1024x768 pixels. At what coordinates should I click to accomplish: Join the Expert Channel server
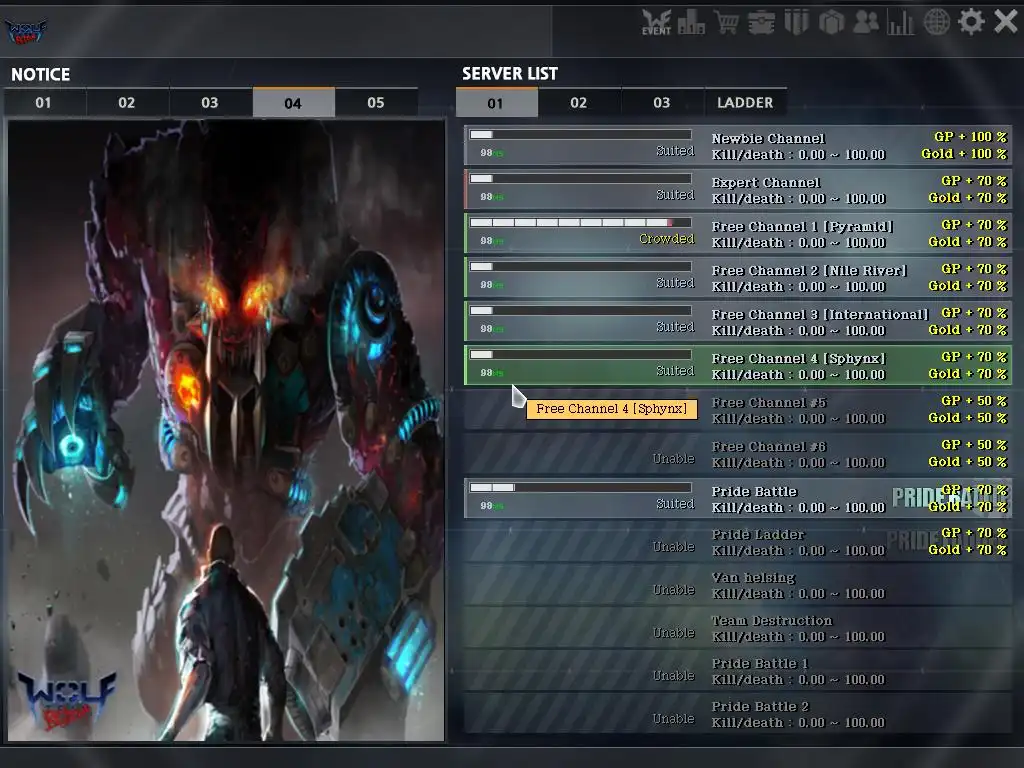click(738, 189)
